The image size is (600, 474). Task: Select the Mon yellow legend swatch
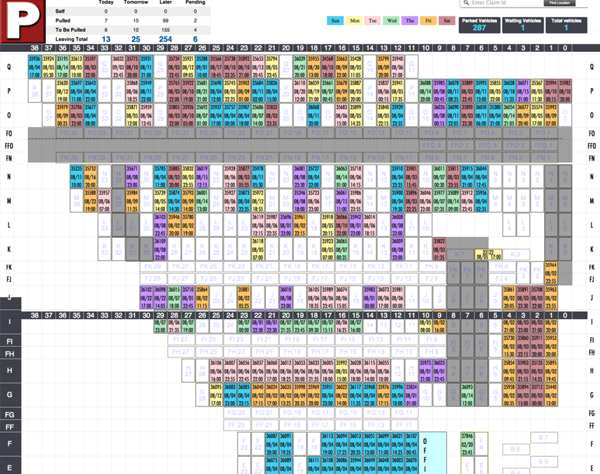click(354, 19)
